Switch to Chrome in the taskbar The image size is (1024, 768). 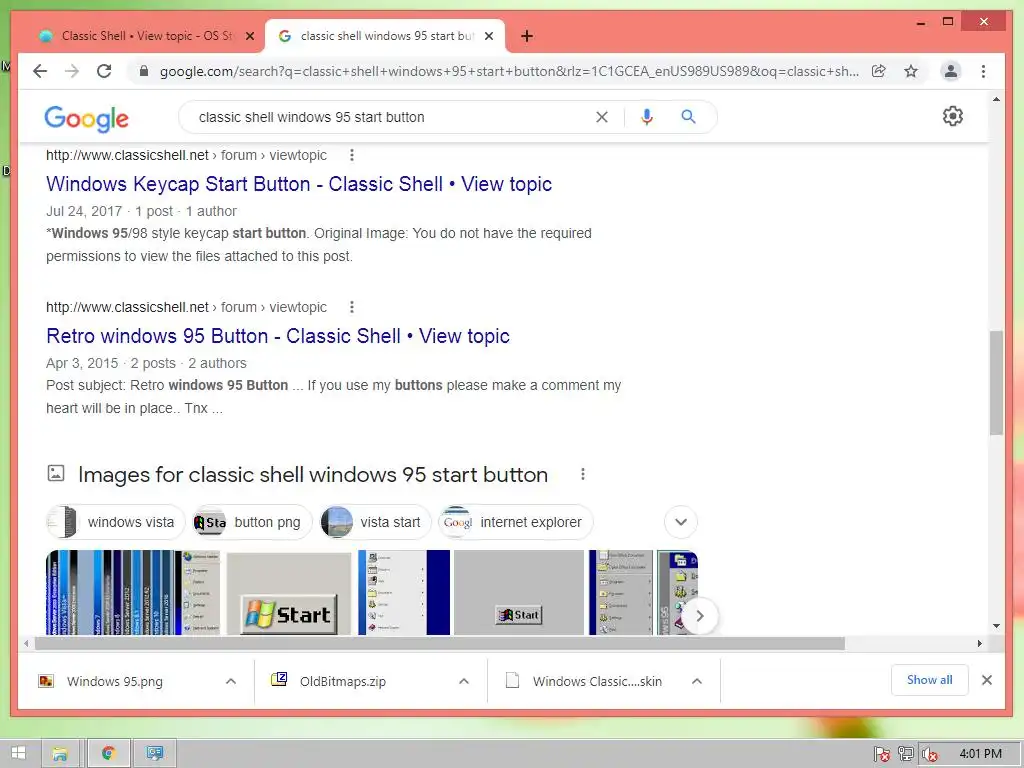108,753
